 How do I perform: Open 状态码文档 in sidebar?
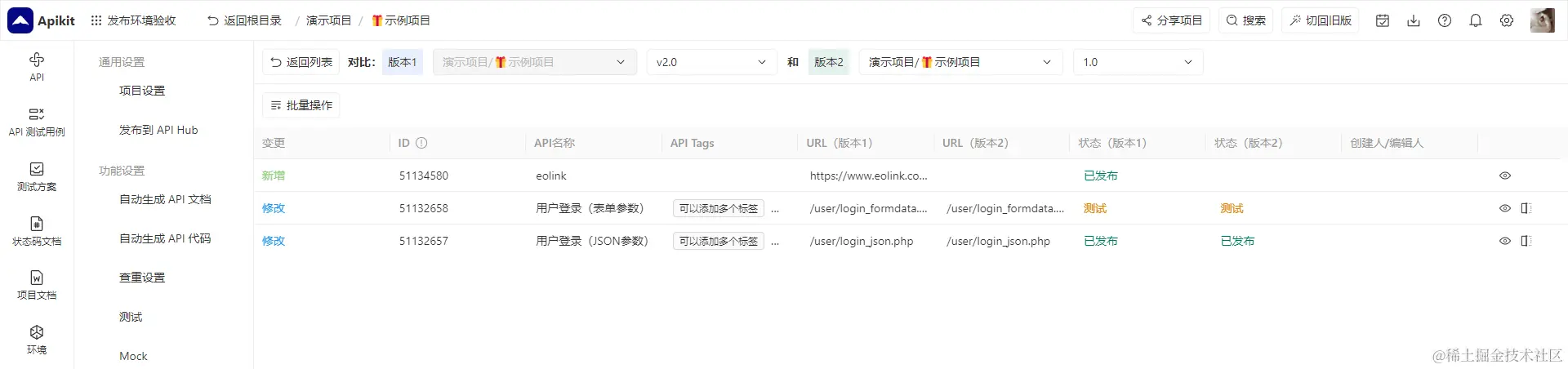click(37, 231)
